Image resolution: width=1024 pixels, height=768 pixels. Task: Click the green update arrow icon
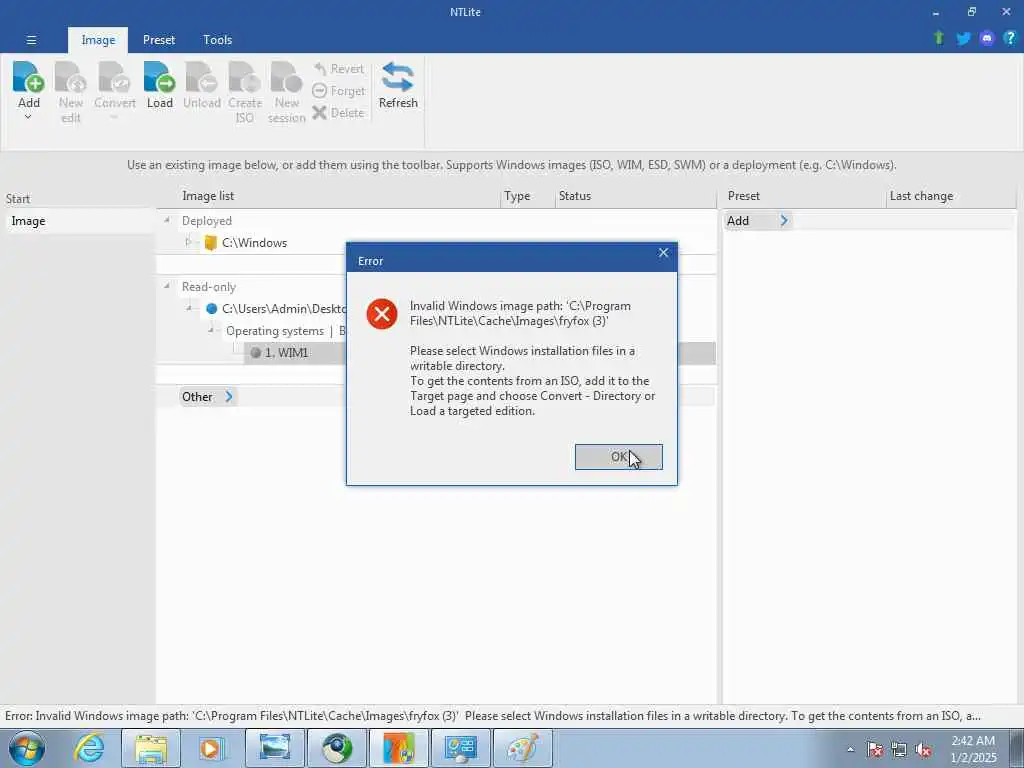click(939, 38)
